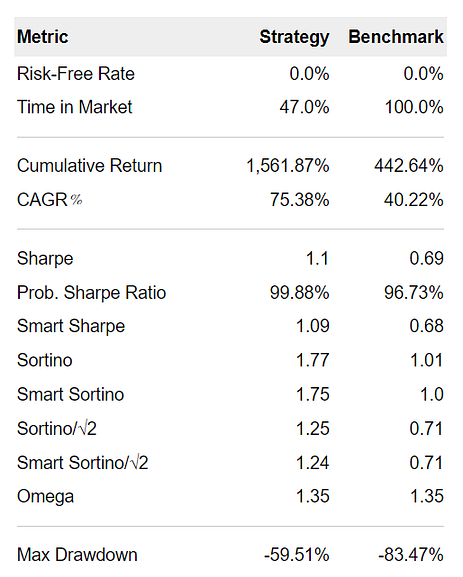This screenshot has width=463, height=577.
Task: Click the Smart Sortino/√2 label
Action: [x=82, y=463]
